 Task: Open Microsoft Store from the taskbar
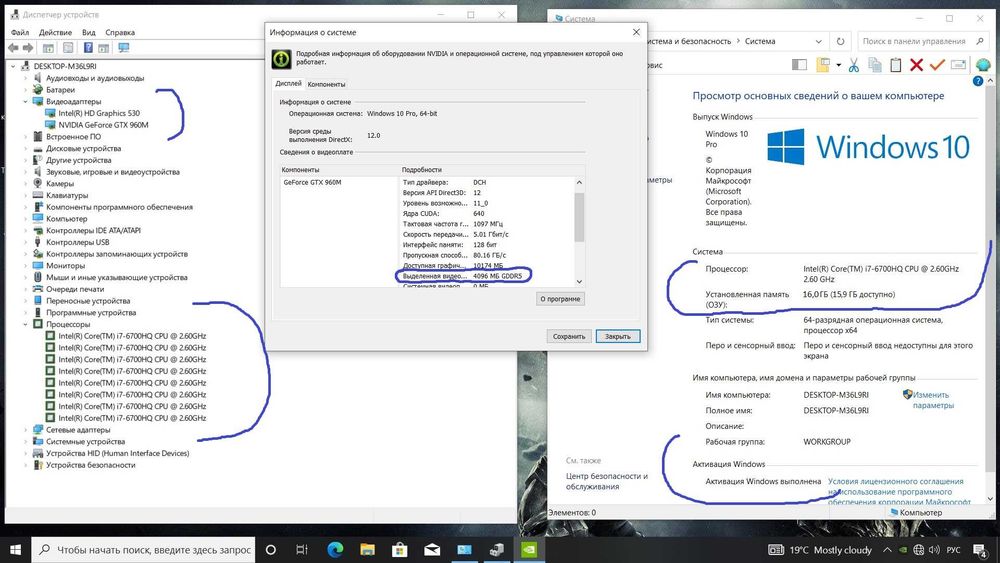[x=400, y=549]
